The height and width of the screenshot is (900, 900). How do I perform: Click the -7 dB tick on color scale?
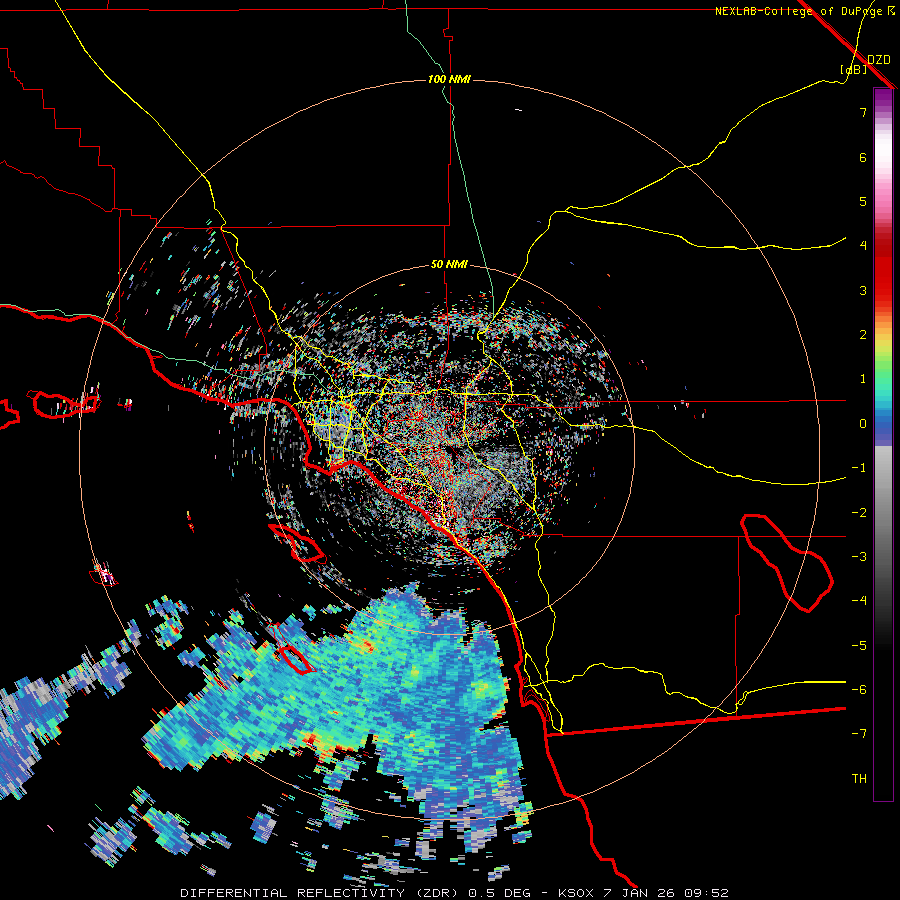859,734
